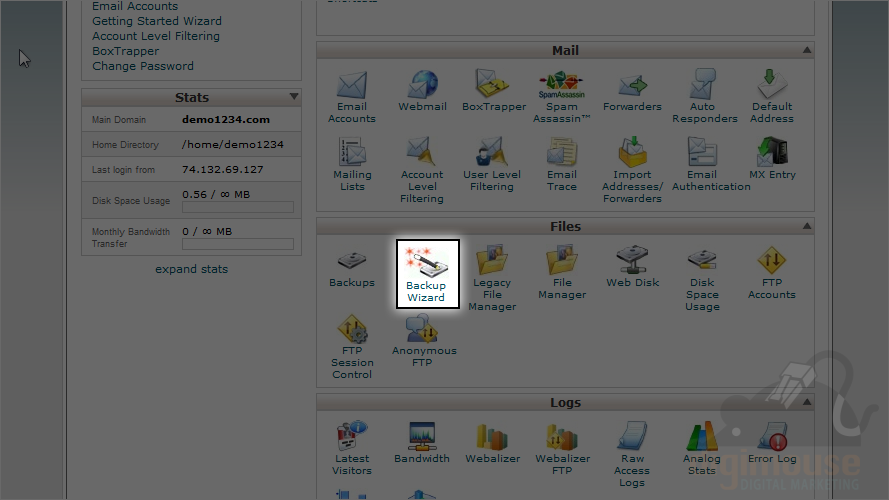Open Web Disk
Screen dimensions: 889x500
point(632,267)
